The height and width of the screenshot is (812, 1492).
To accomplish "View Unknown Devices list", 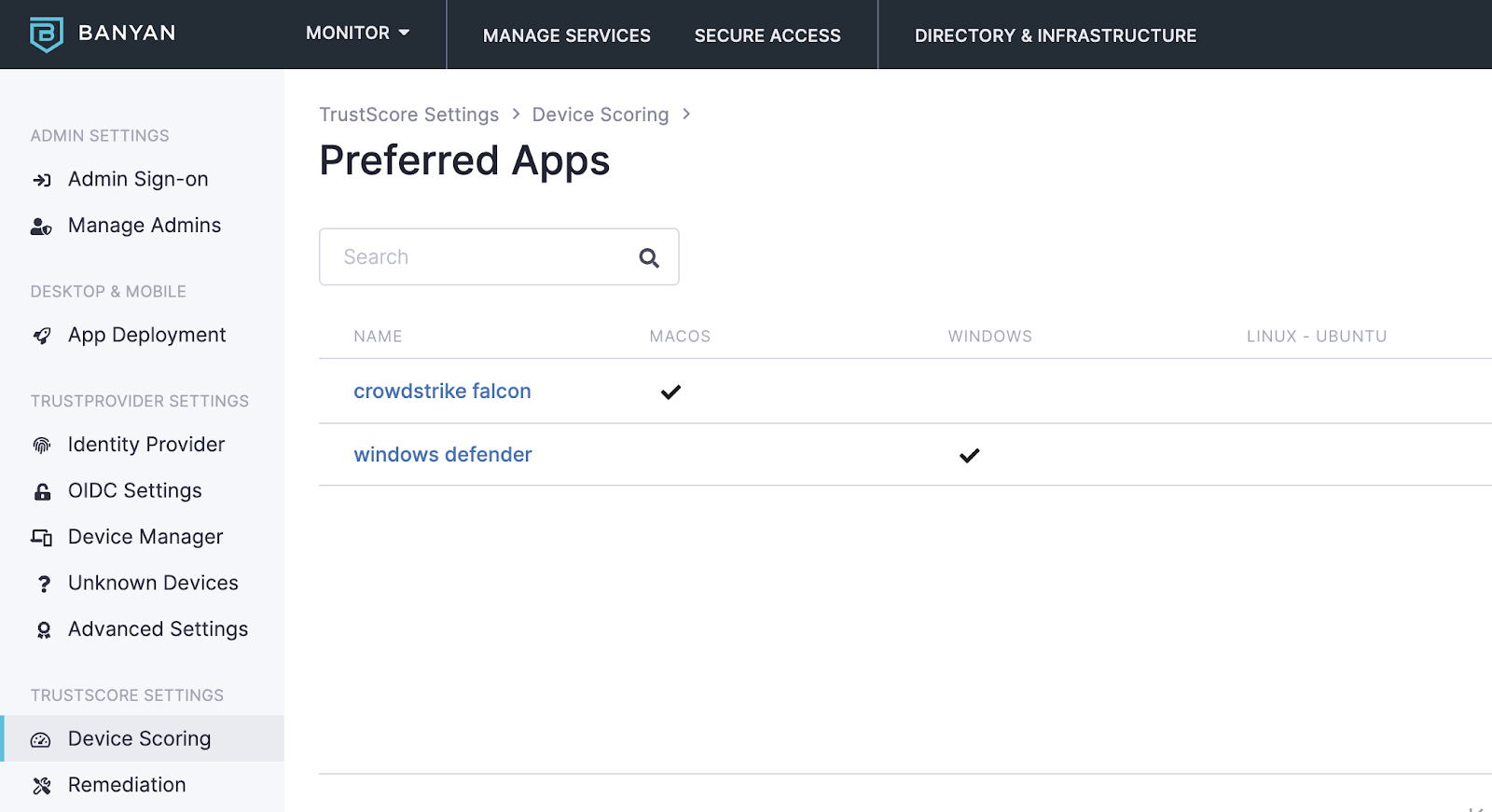I will (153, 583).
